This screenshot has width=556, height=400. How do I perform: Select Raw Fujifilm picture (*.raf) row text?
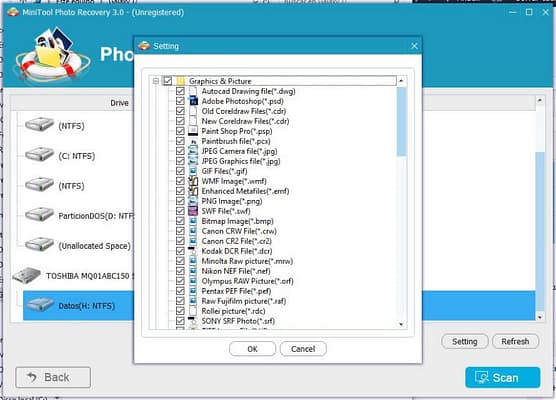point(244,301)
